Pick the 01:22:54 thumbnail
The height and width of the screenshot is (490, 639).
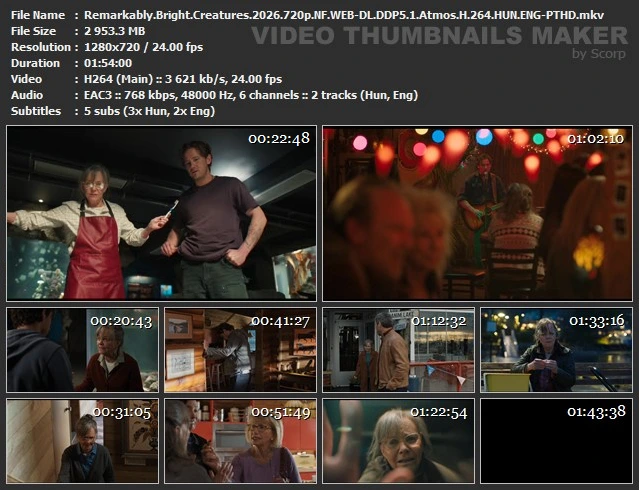399,441
